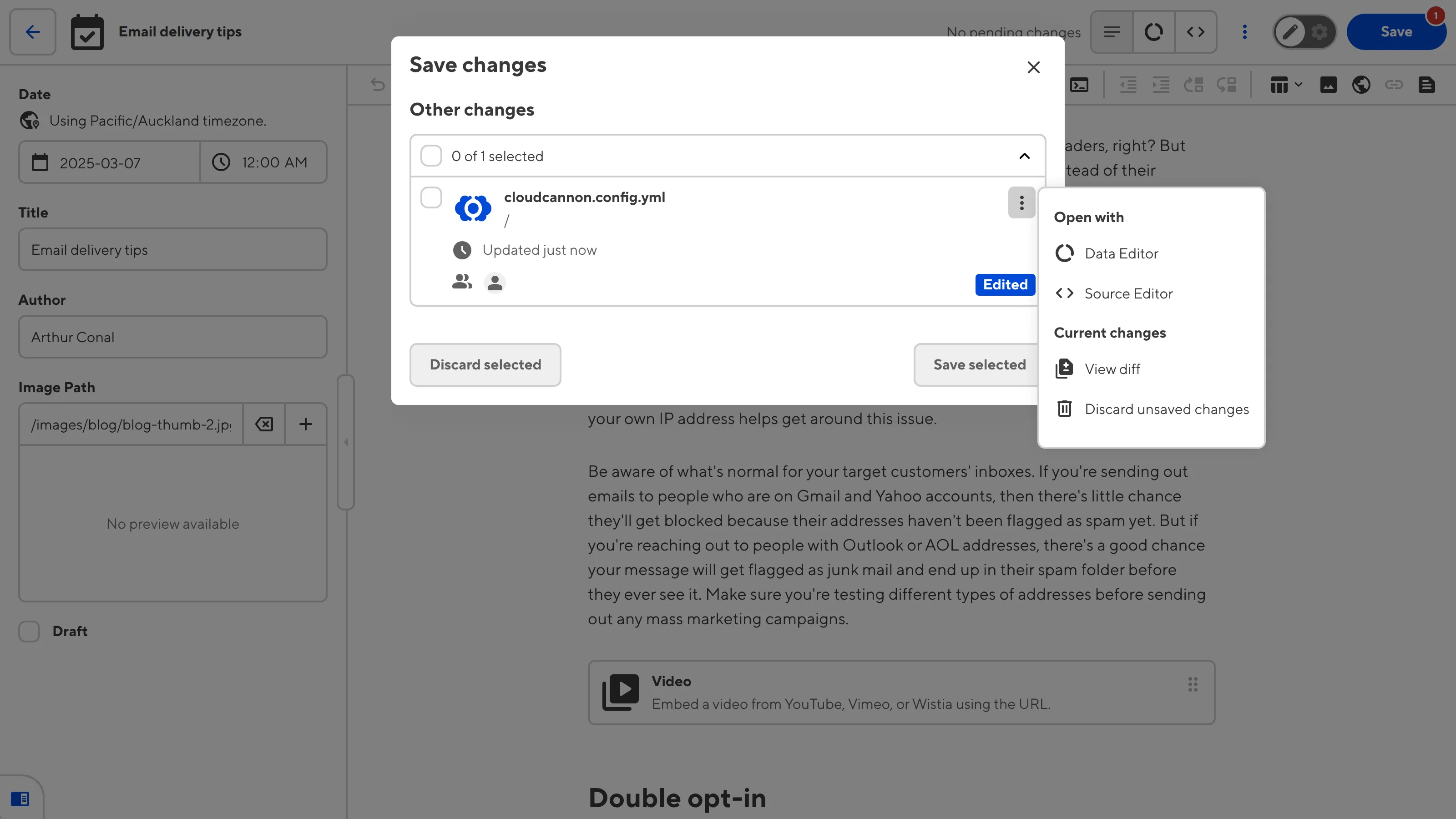Select the Data Editor icon in the header

coord(1153,32)
